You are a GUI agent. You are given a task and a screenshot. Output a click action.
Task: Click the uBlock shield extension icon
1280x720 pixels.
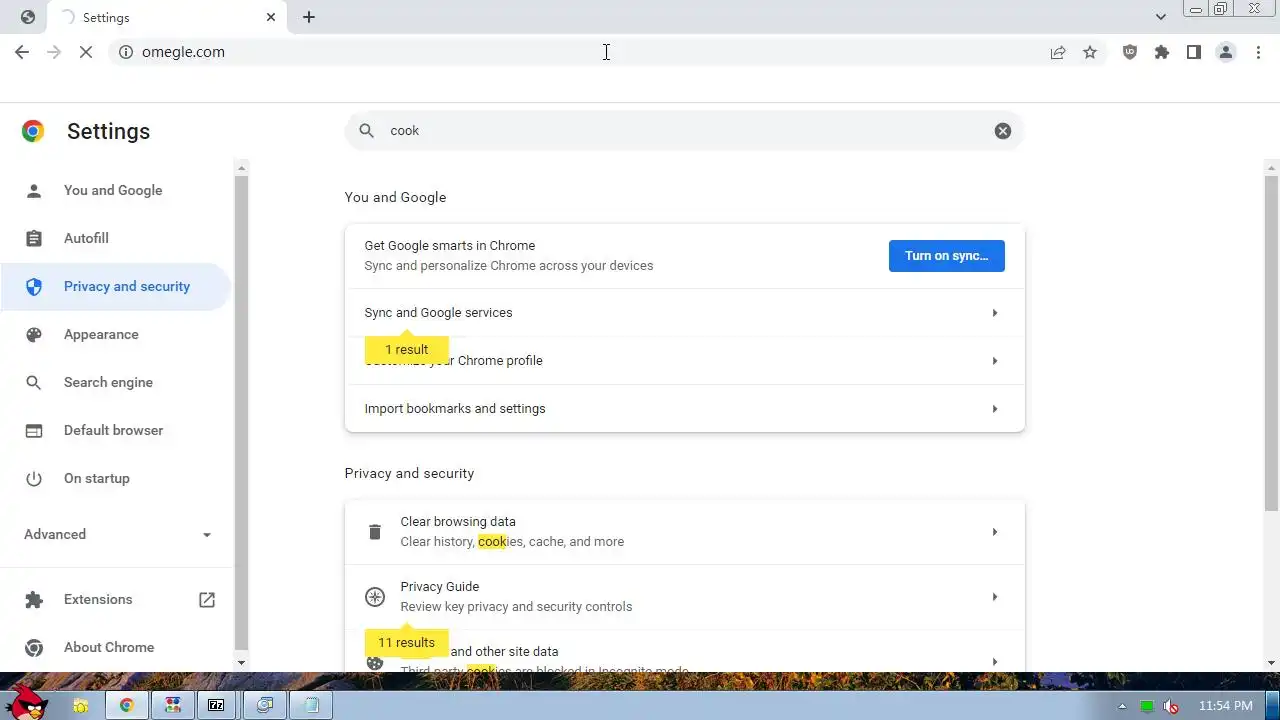click(1130, 52)
